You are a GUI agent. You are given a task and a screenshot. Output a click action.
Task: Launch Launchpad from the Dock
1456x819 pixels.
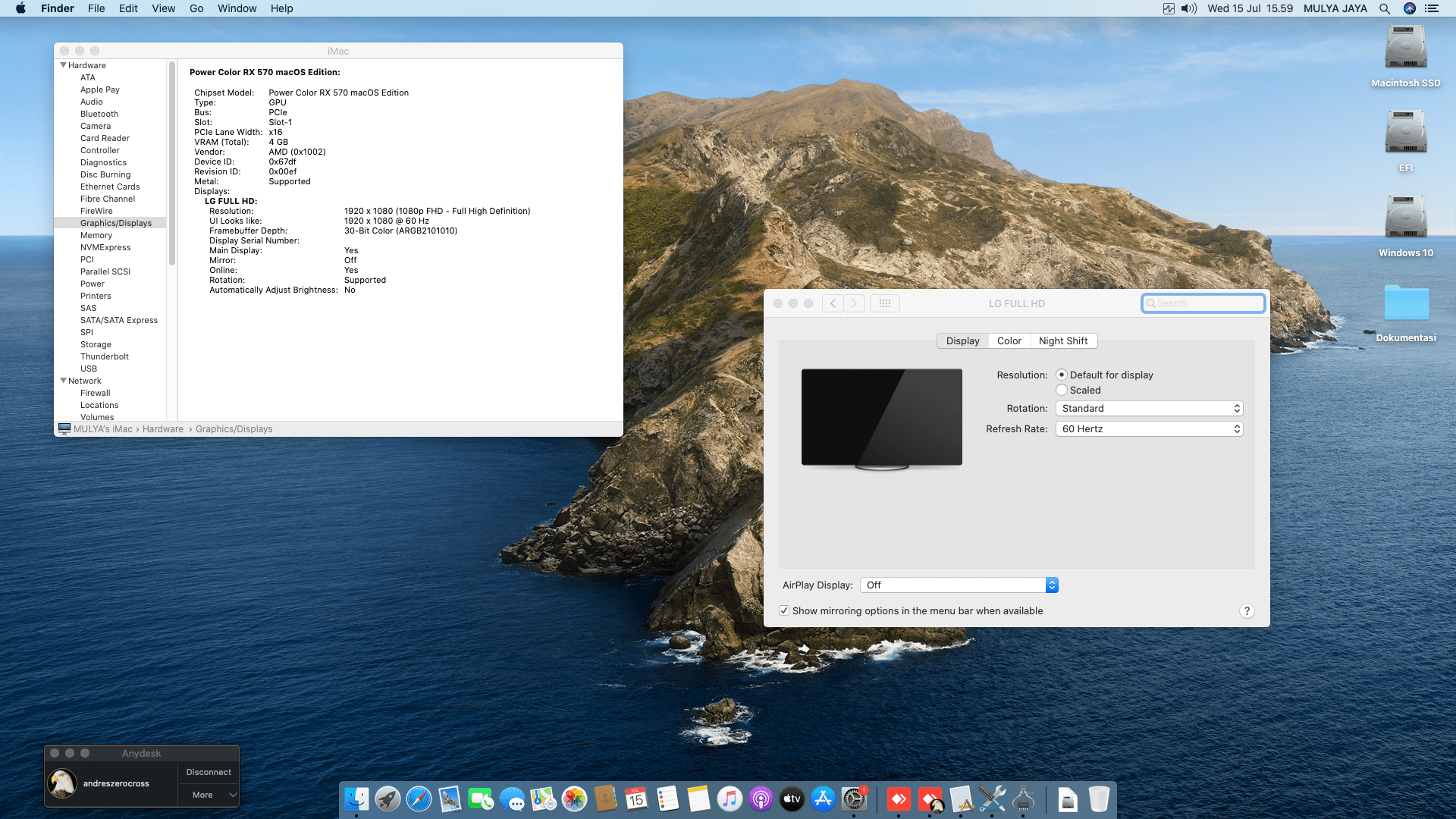coord(388,799)
